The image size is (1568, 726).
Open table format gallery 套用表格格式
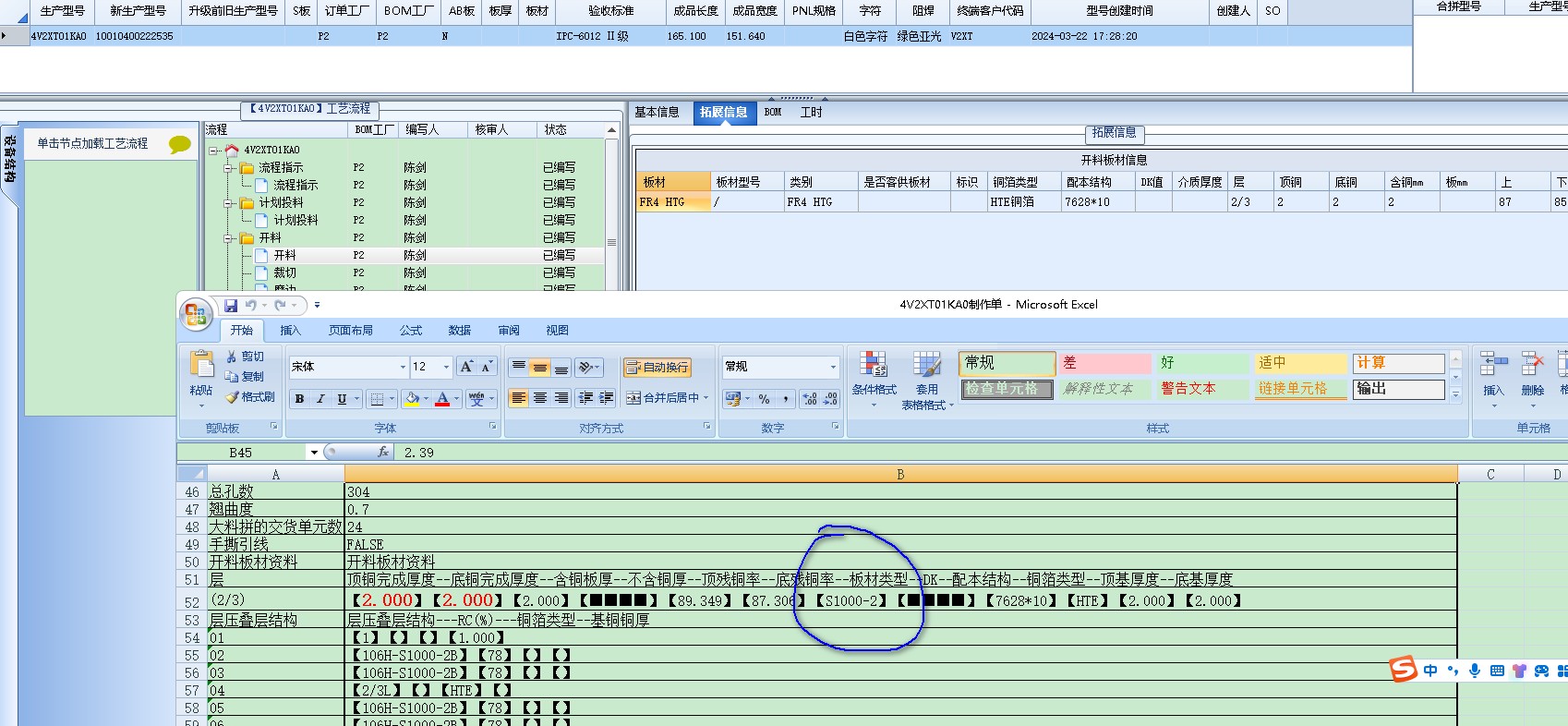(927, 381)
